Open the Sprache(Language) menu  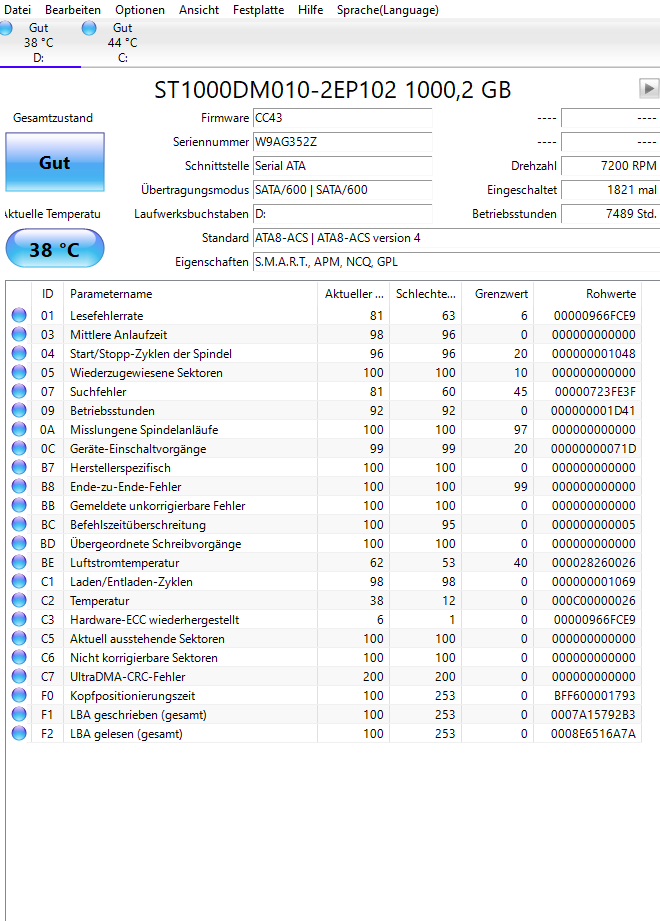pyautogui.click(x=388, y=10)
